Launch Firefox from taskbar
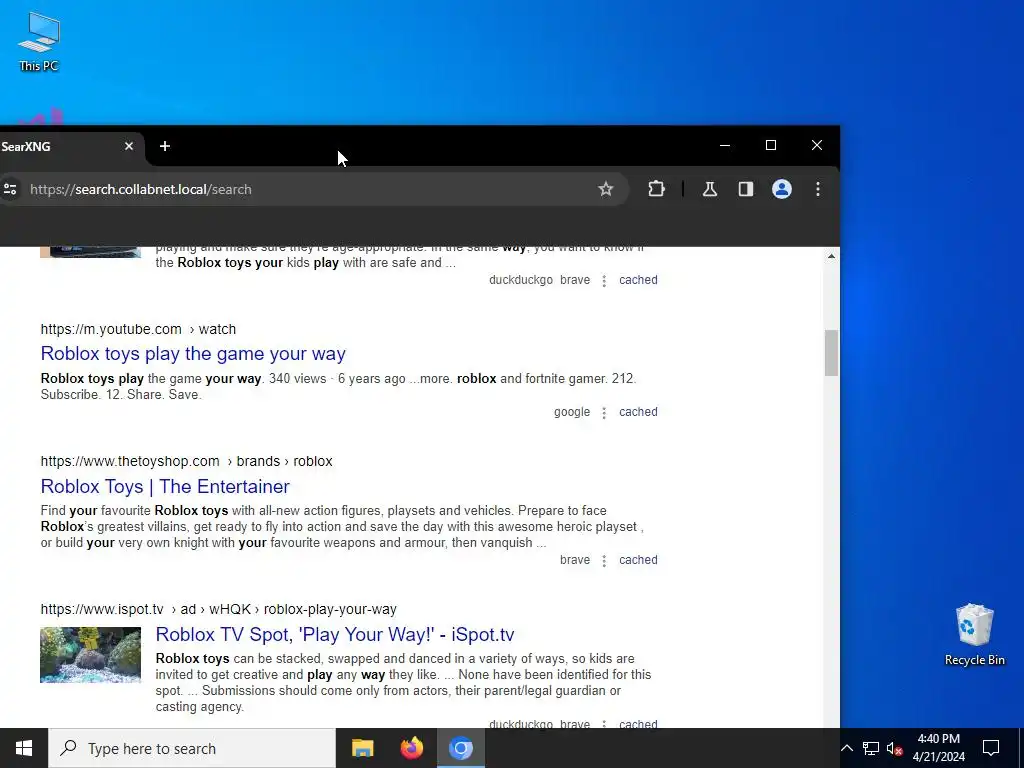 coord(411,748)
